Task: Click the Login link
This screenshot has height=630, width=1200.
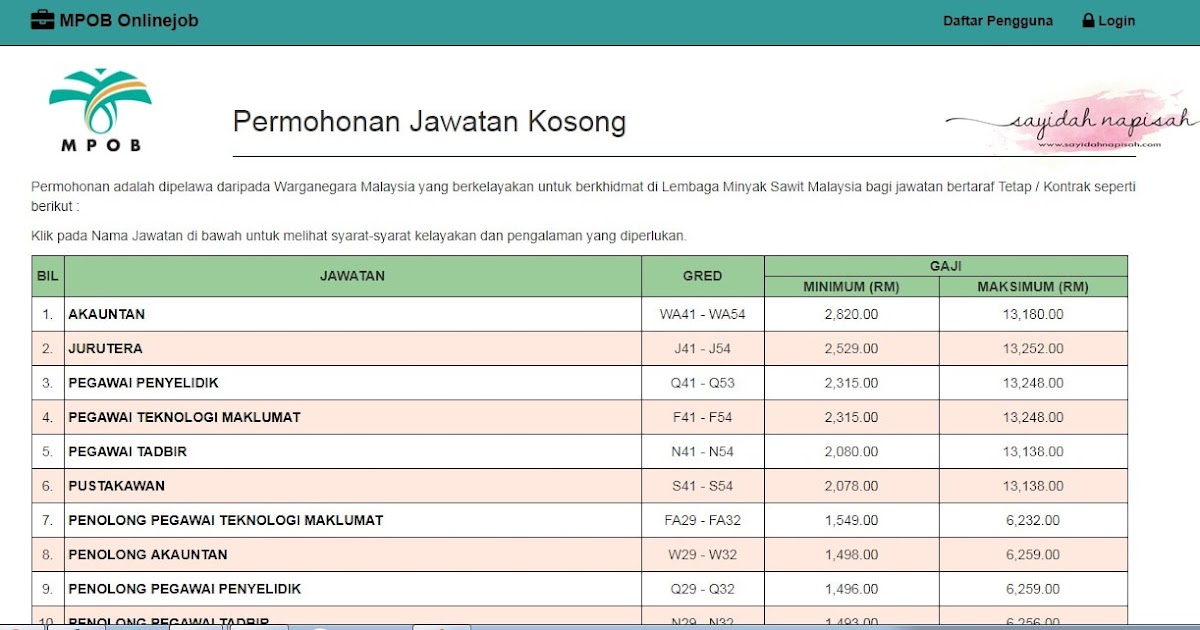Action: (1109, 21)
